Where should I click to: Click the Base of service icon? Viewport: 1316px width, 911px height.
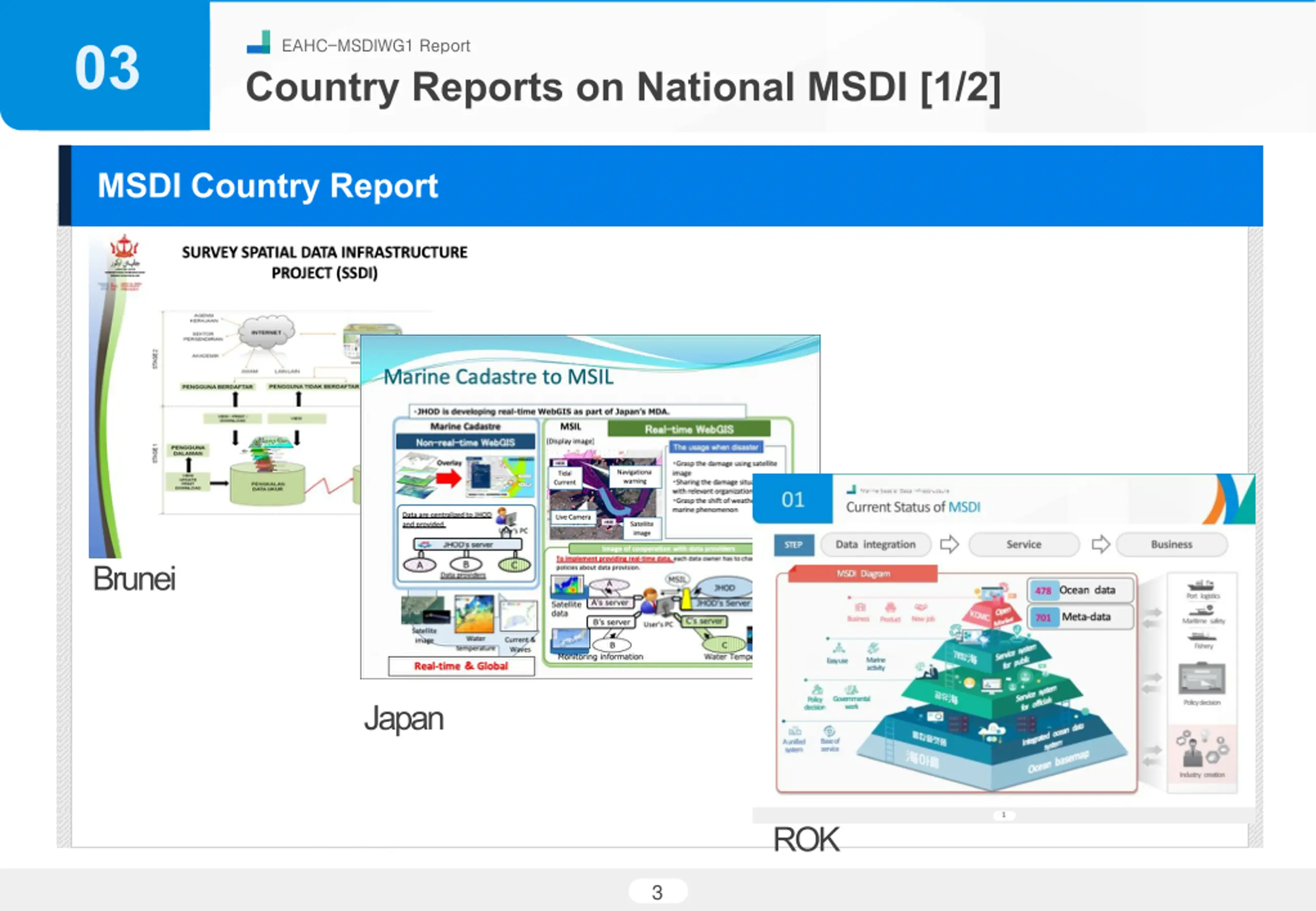coord(829,731)
